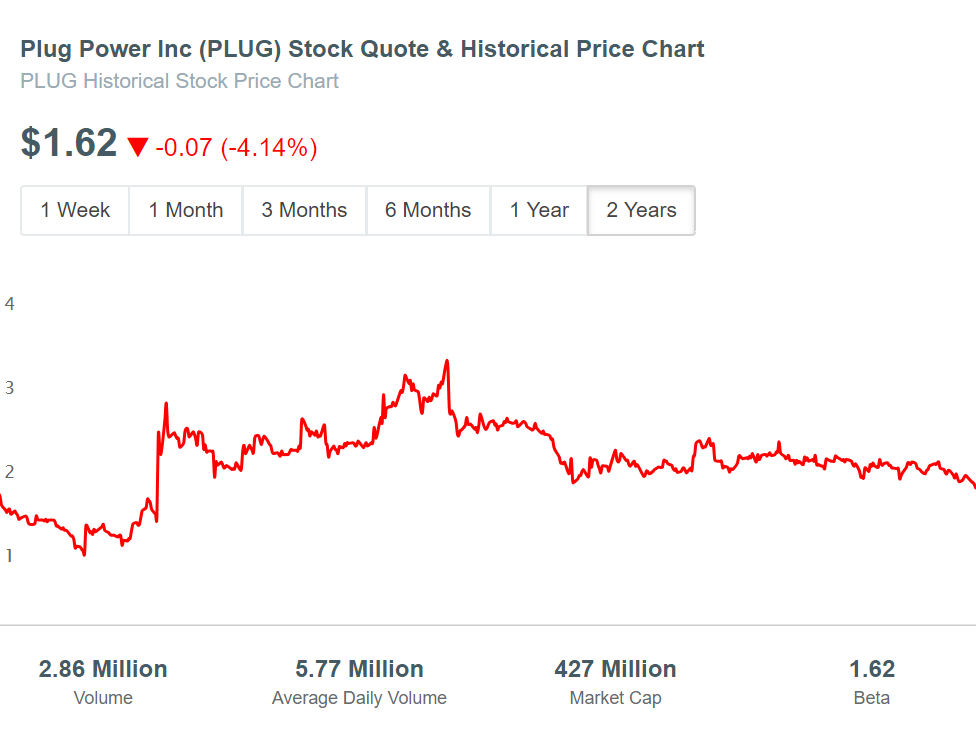Switch to the 1 Year chart
This screenshot has width=976, height=740.
(x=539, y=210)
